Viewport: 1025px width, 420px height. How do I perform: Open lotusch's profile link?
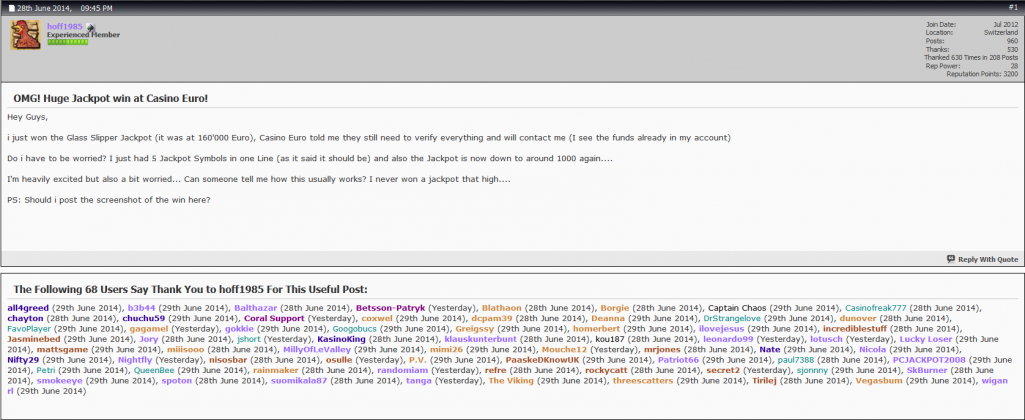[x=826, y=339]
